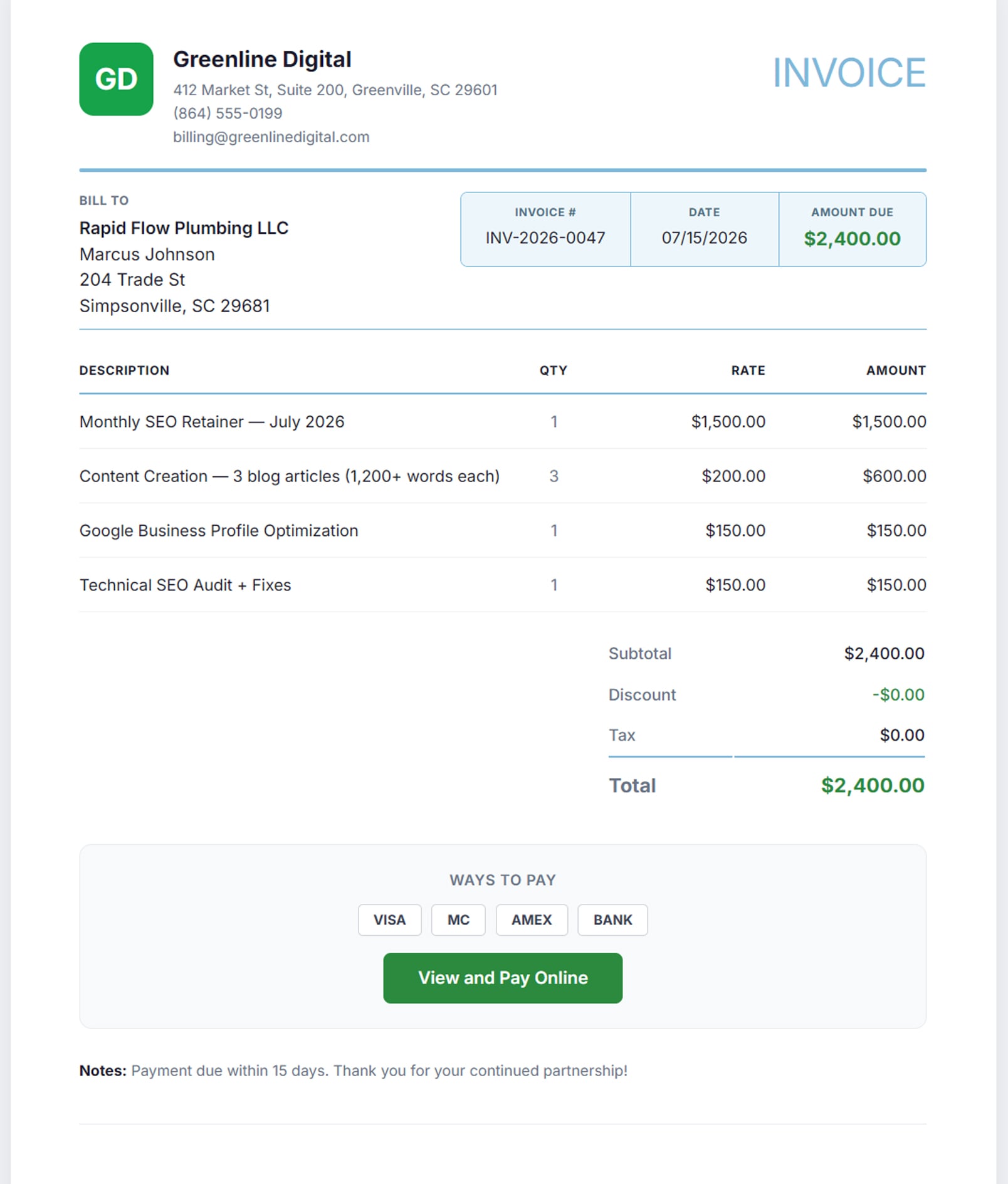Click the Rapid Flow Plumbing LLC name
1008x1184 pixels.
point(184,228)
